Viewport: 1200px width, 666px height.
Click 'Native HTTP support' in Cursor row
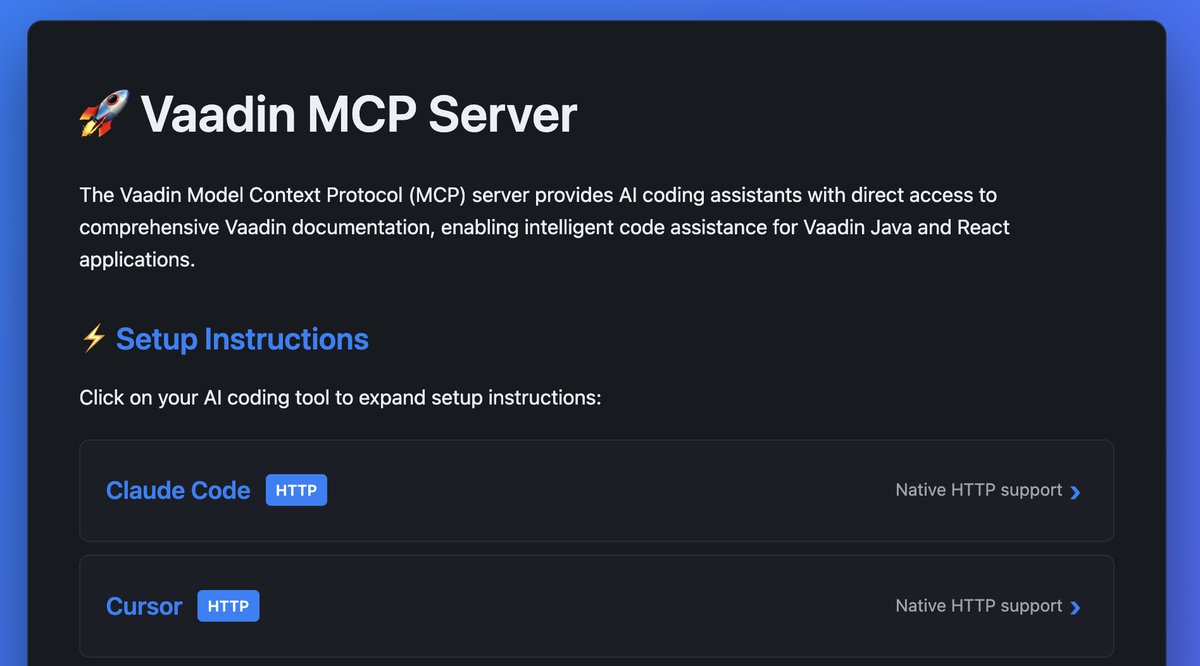tap(978, 606)
